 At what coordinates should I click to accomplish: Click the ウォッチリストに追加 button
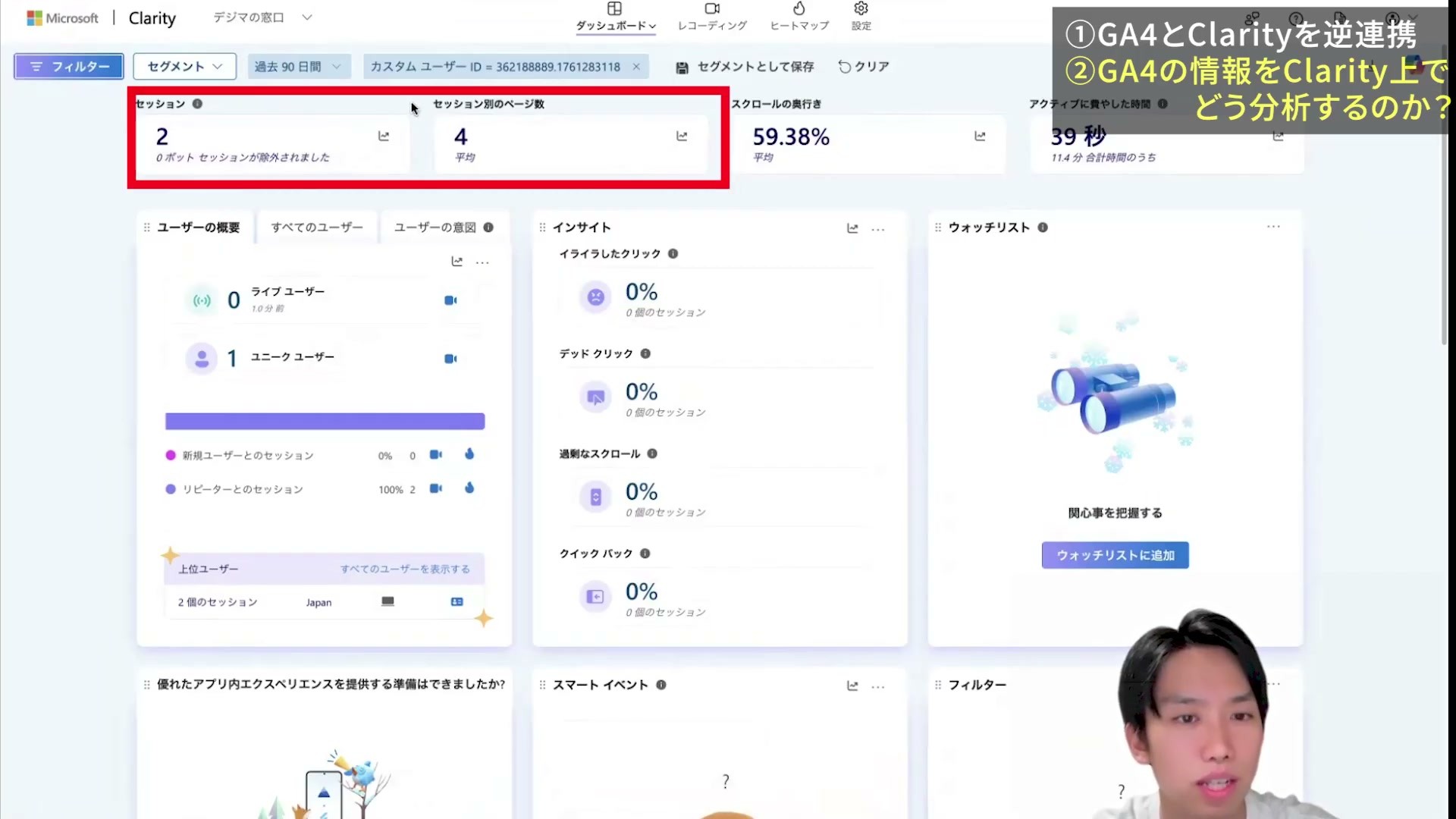[x=1115, y=556]
